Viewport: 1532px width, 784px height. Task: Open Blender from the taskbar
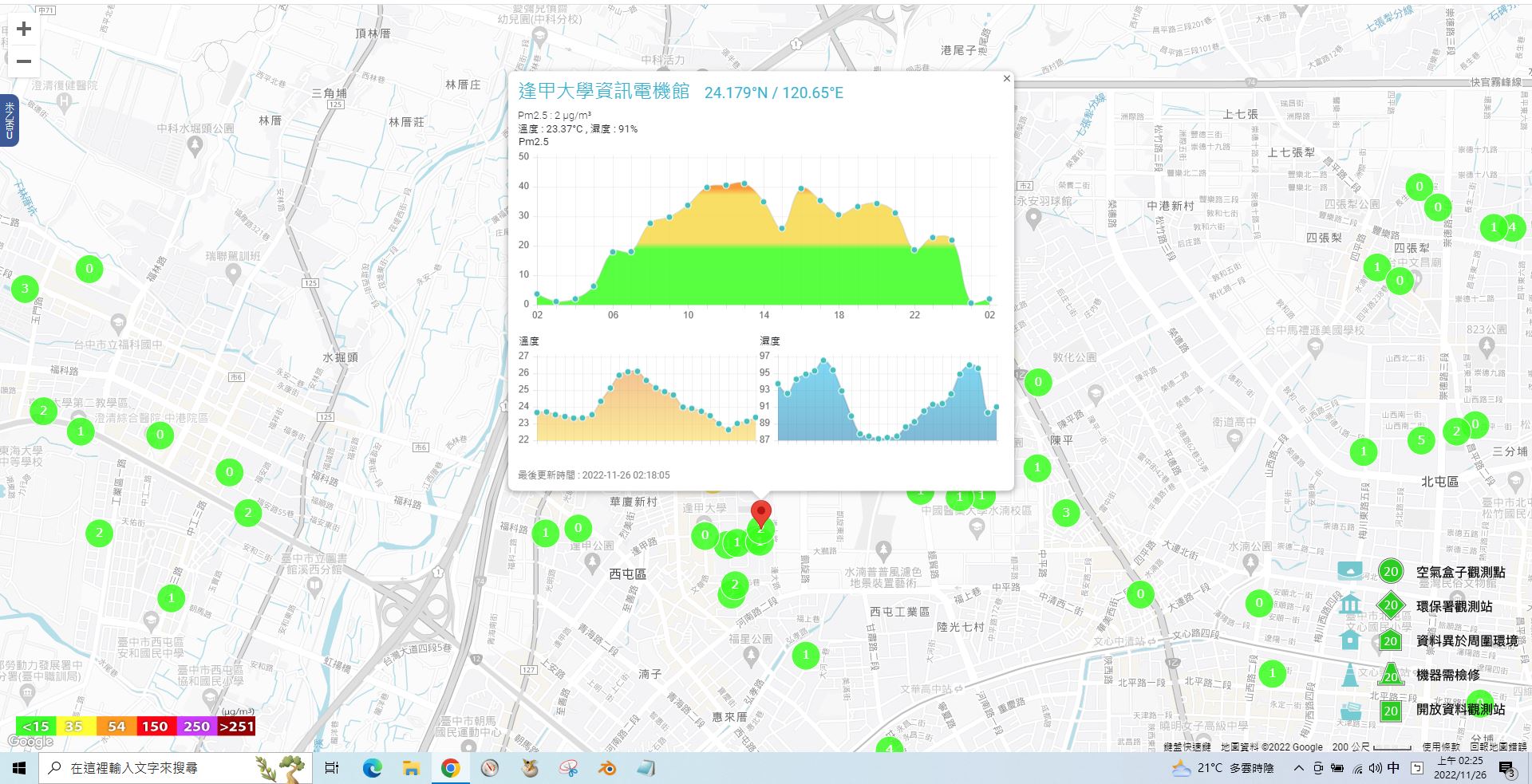[607, 768]
